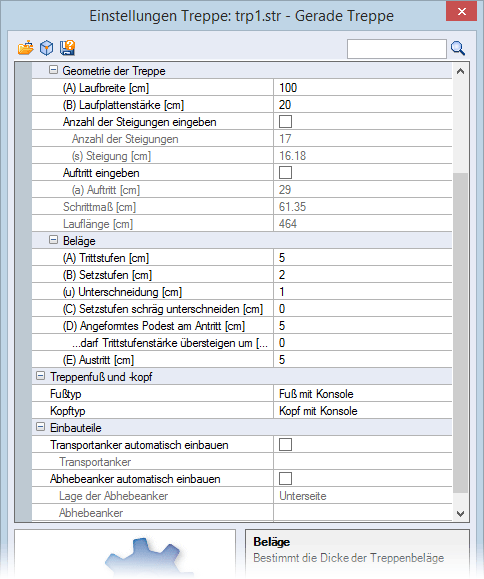Image resolution: width=484 pixels, height=579 pixels.
Task: Open the Kopftyp value Kopf mit Konsole
Action: coord(363,411)
